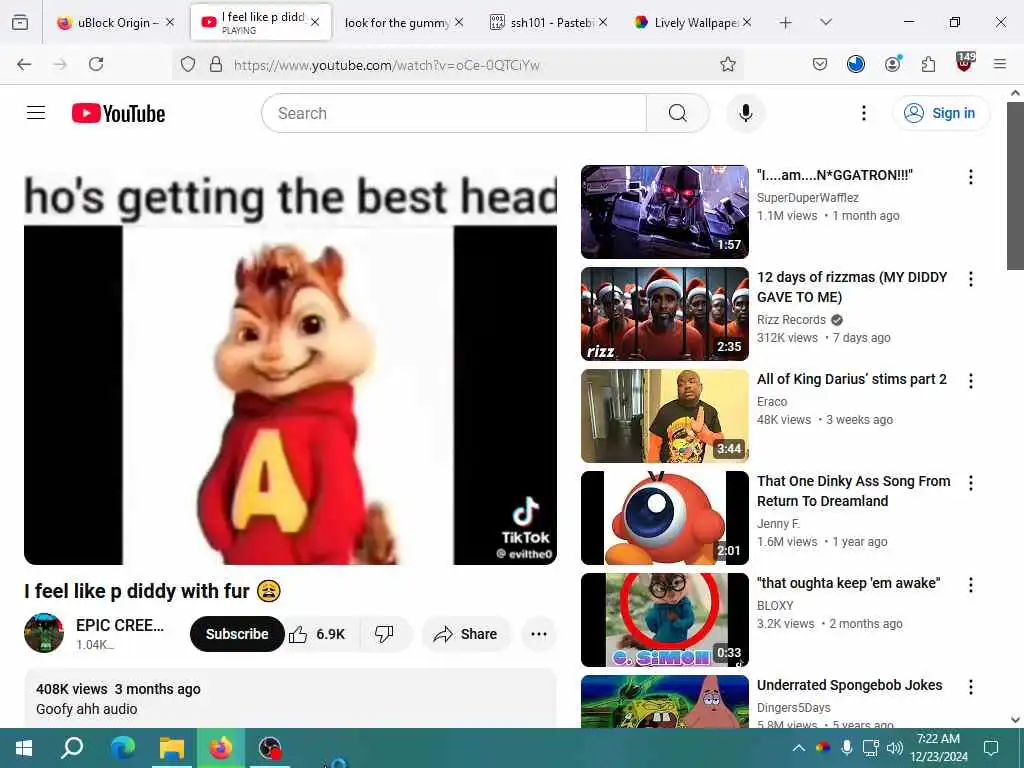Like the video with thumbs up
The height and width of the screenshot is (768, 1024).
pos(319,634)
